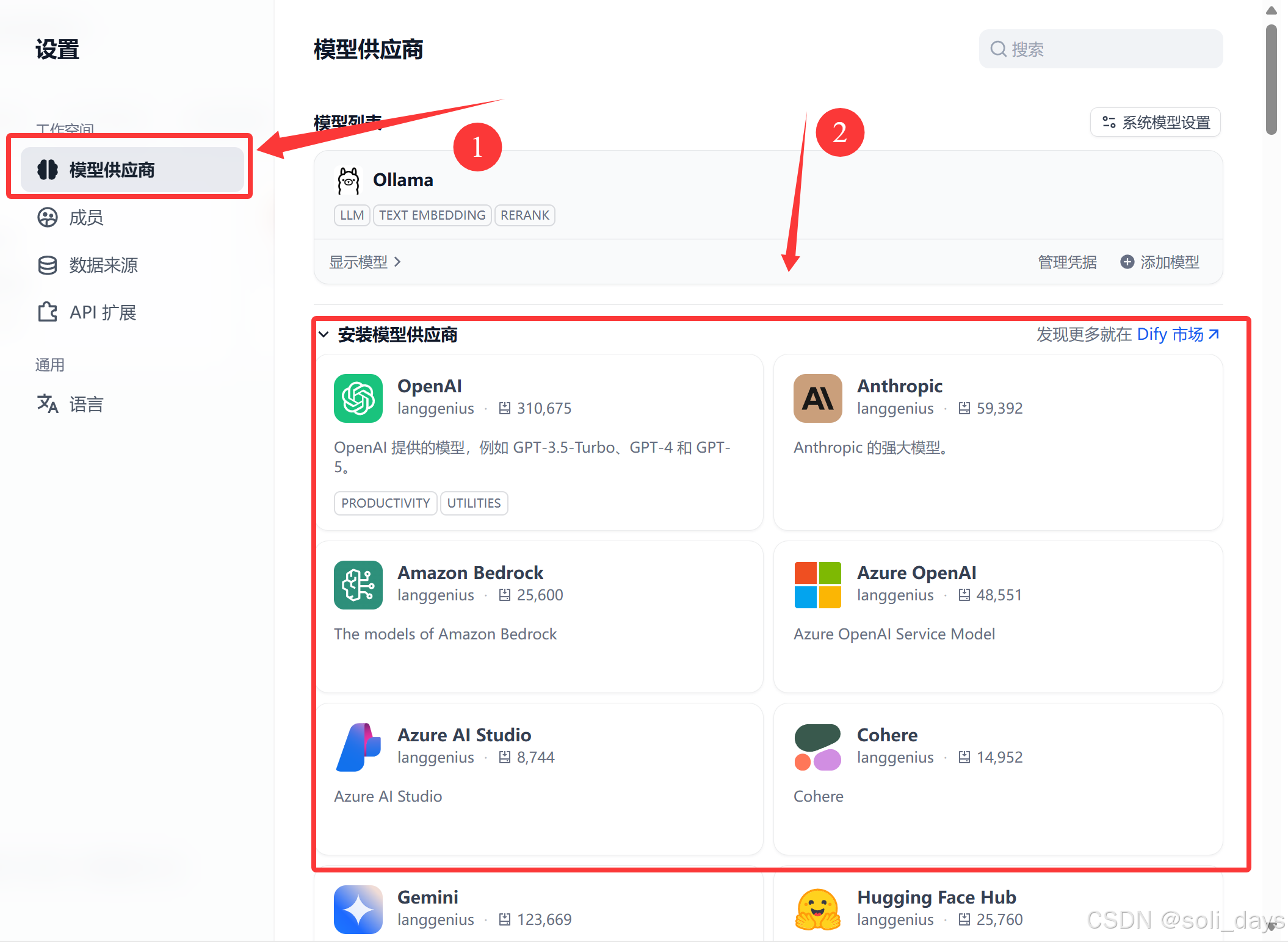Select the Cohere provider title
Screen dimensions: 1288x942
click(x=887, y=735)
